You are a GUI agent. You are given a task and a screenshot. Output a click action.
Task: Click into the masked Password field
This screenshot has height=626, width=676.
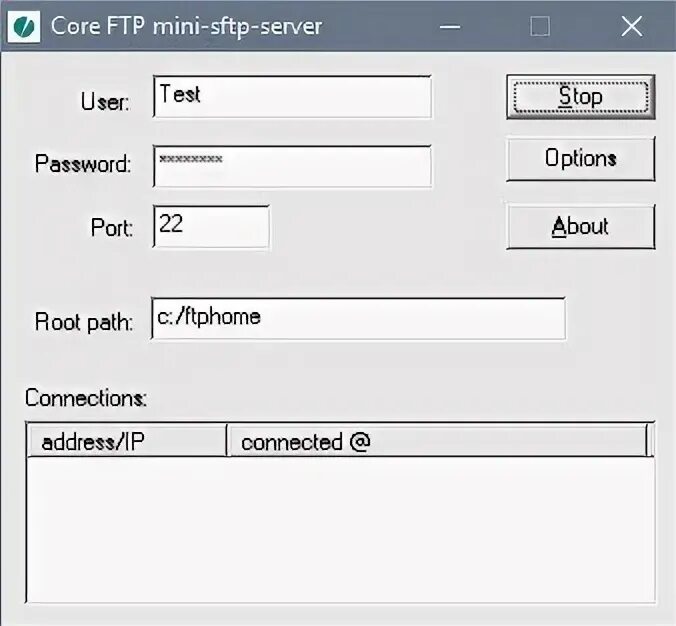[292, 165]
